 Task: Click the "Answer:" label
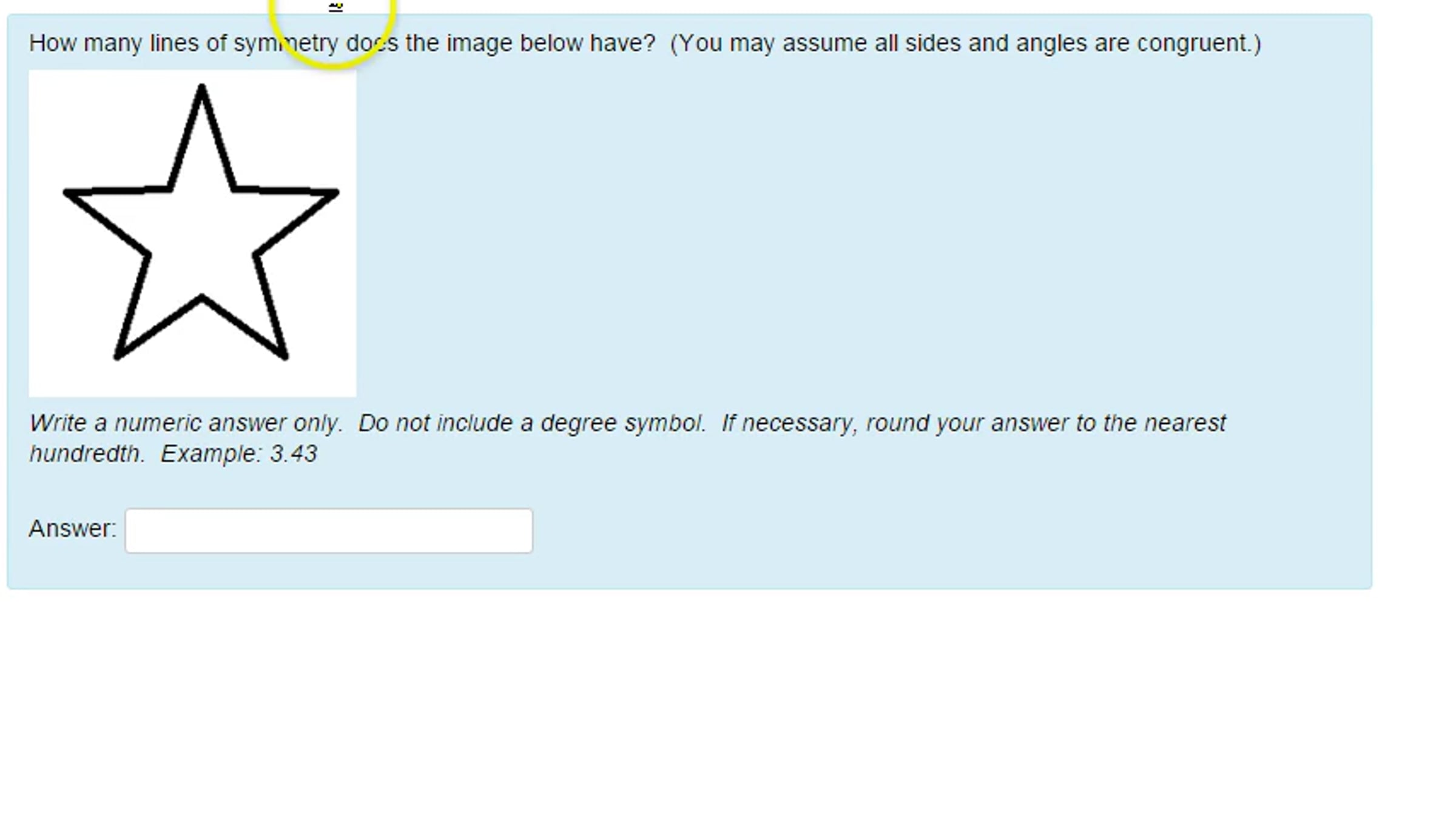72,529
